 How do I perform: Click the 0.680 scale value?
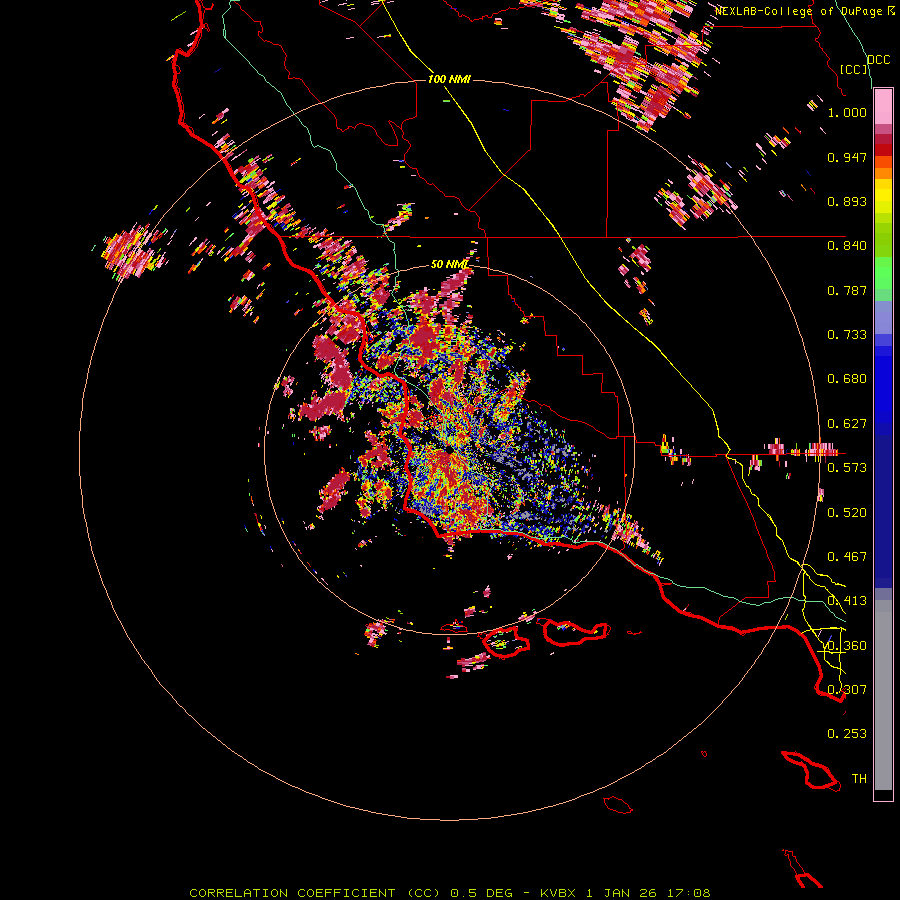pos(847,379)
